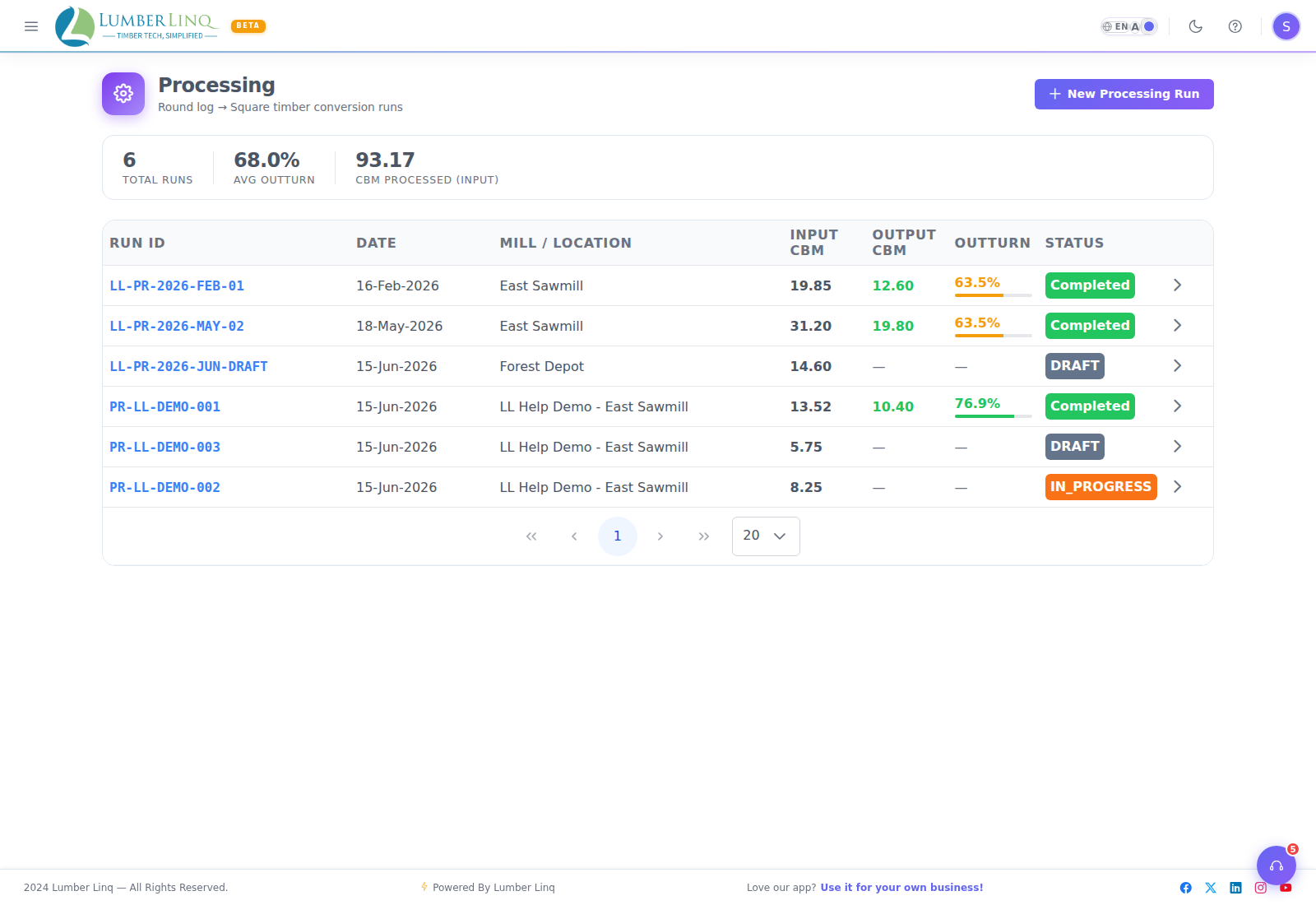Go to the next page of results

tap(660, 536)
